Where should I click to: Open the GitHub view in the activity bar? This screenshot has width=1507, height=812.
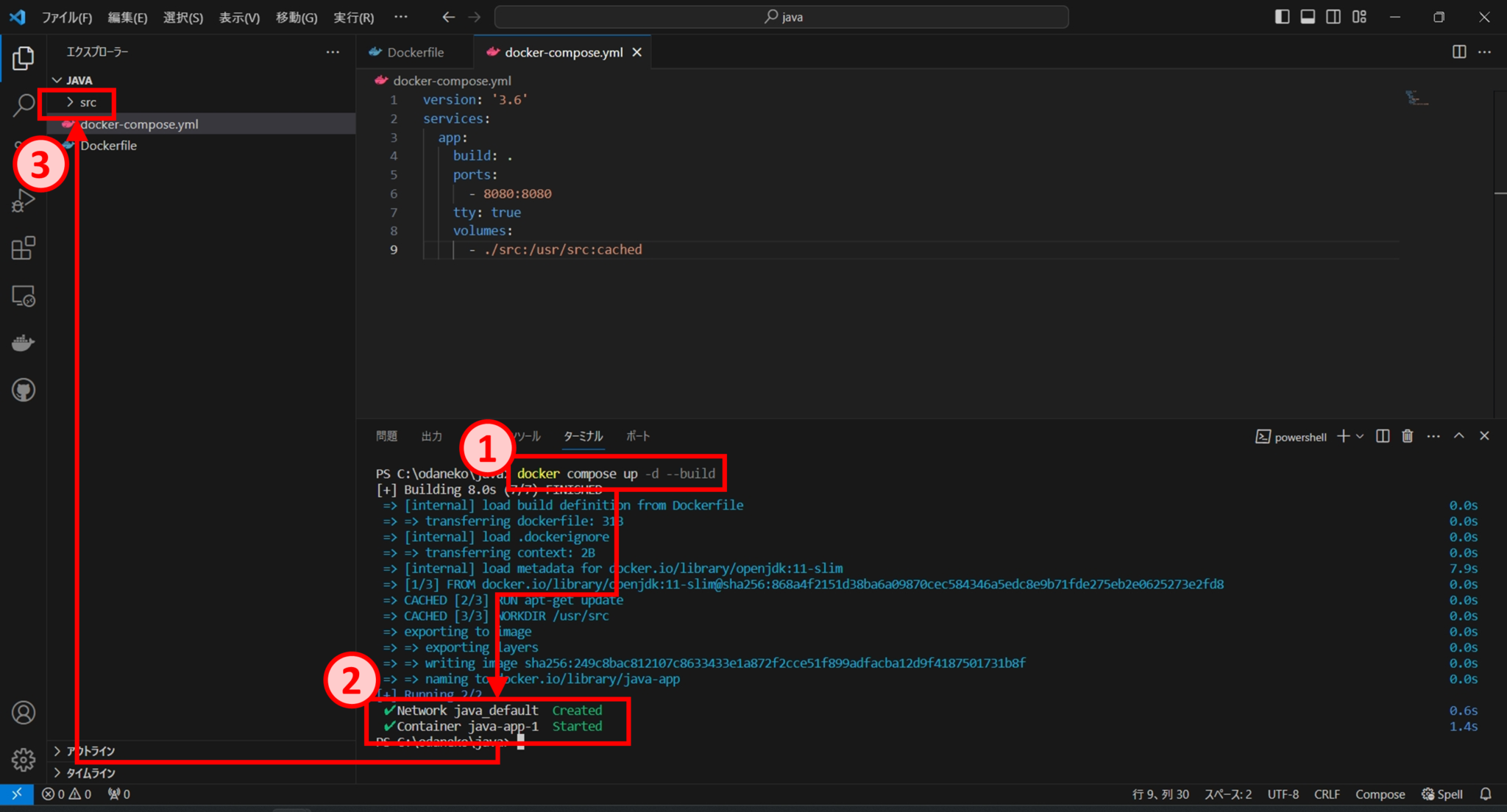click(24, 390)
